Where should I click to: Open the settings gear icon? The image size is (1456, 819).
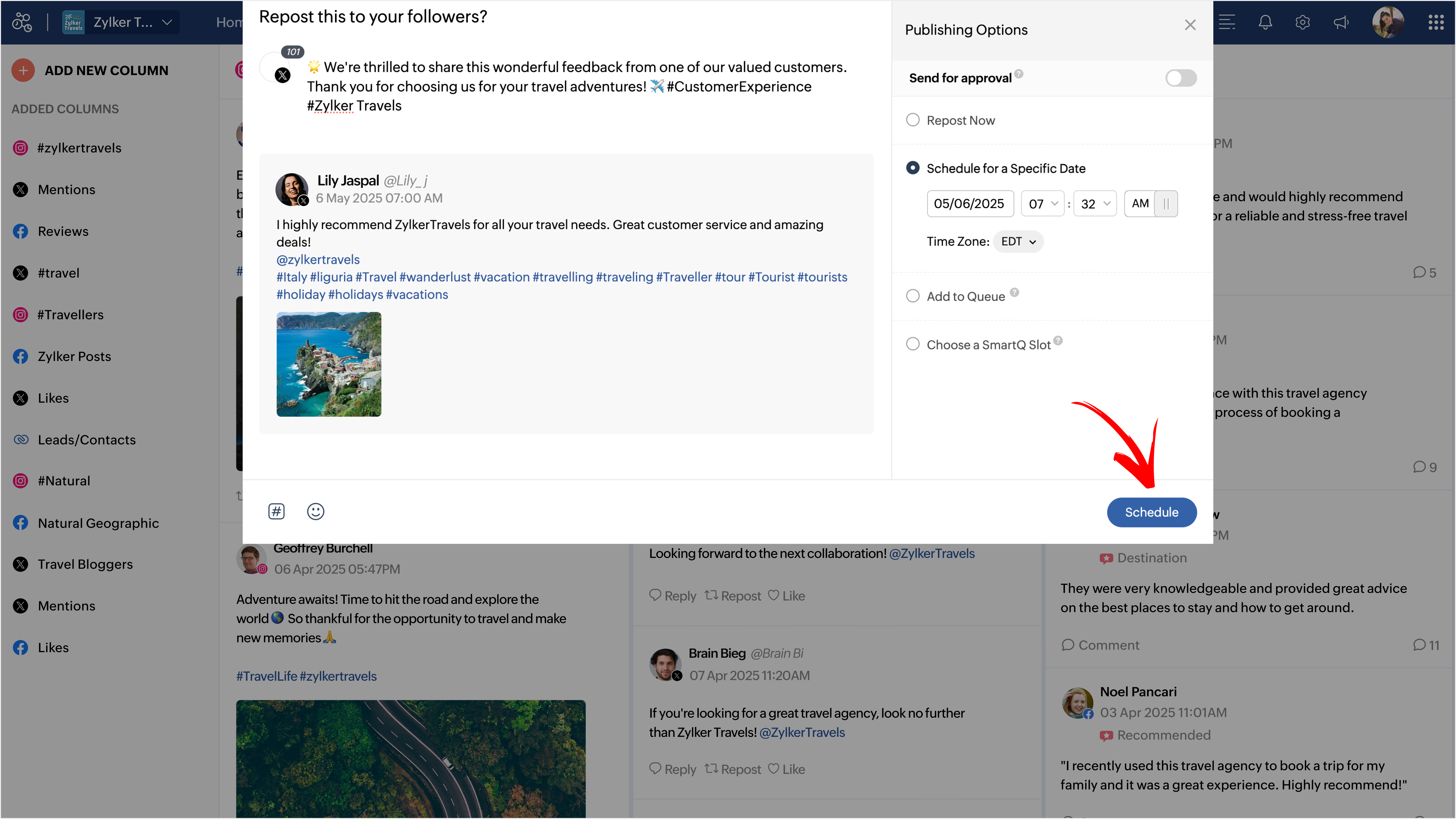[1302, 22]
